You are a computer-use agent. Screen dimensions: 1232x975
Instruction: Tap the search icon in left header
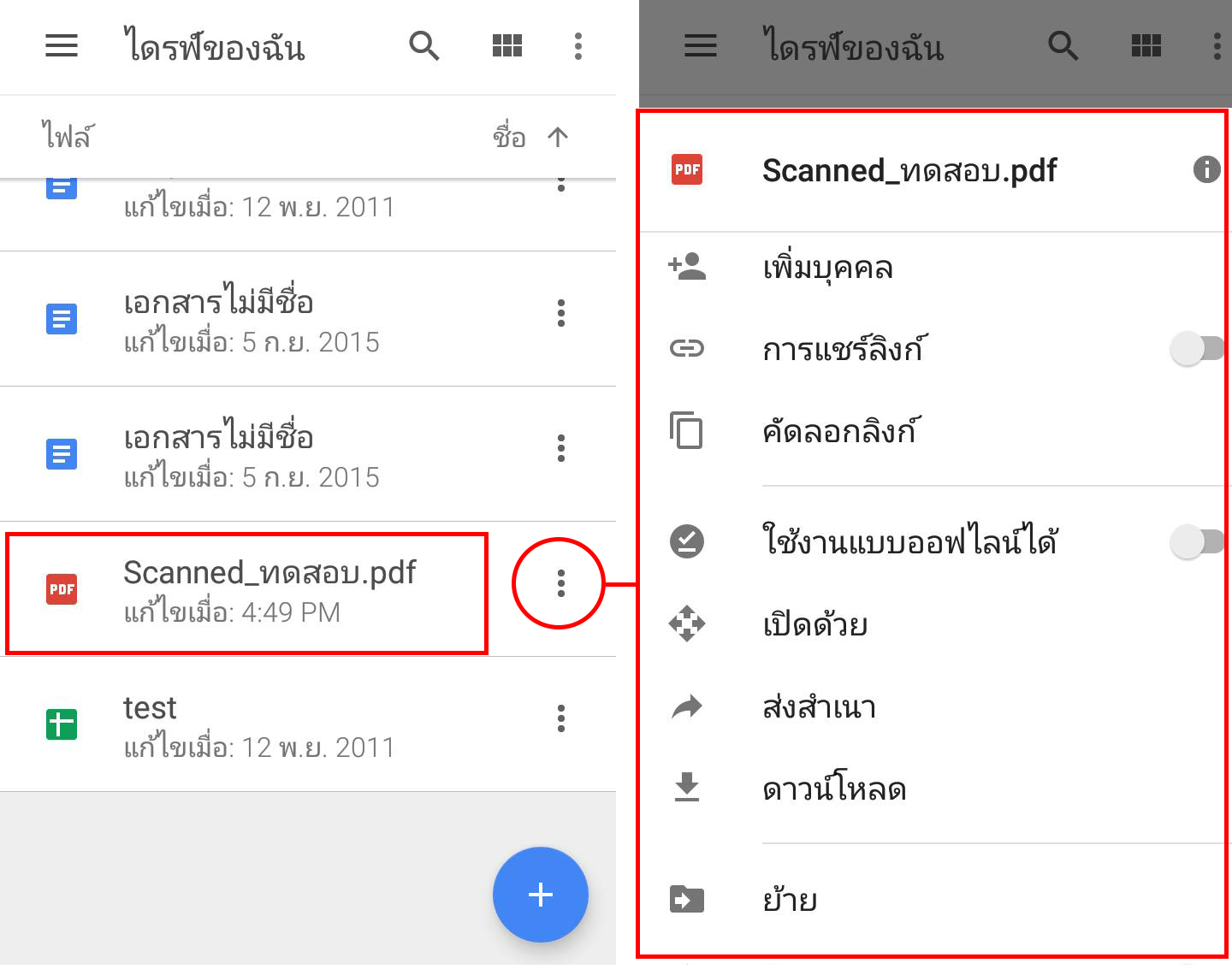tap(424, 45)
